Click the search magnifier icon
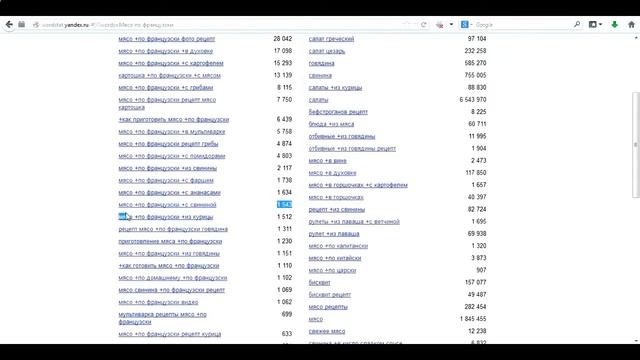The image size is (640, 360). [577, 24]
